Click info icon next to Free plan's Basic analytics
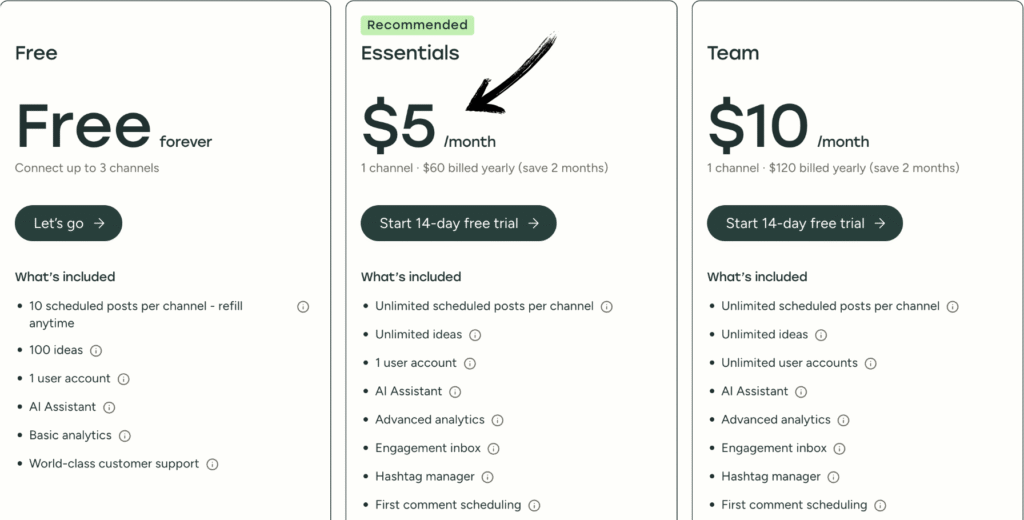This screenshot has width=1024, height=520. pyautogui.click(x=124, y=436)
